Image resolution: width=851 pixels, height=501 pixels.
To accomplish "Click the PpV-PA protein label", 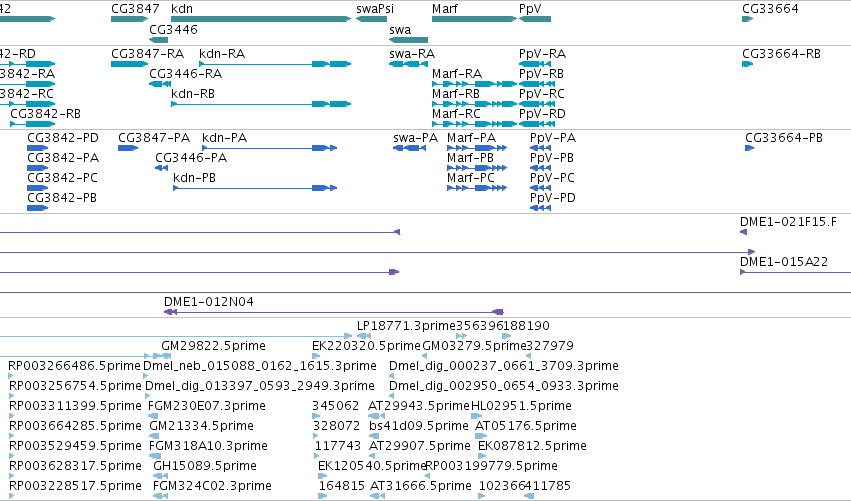I will 552,138.
